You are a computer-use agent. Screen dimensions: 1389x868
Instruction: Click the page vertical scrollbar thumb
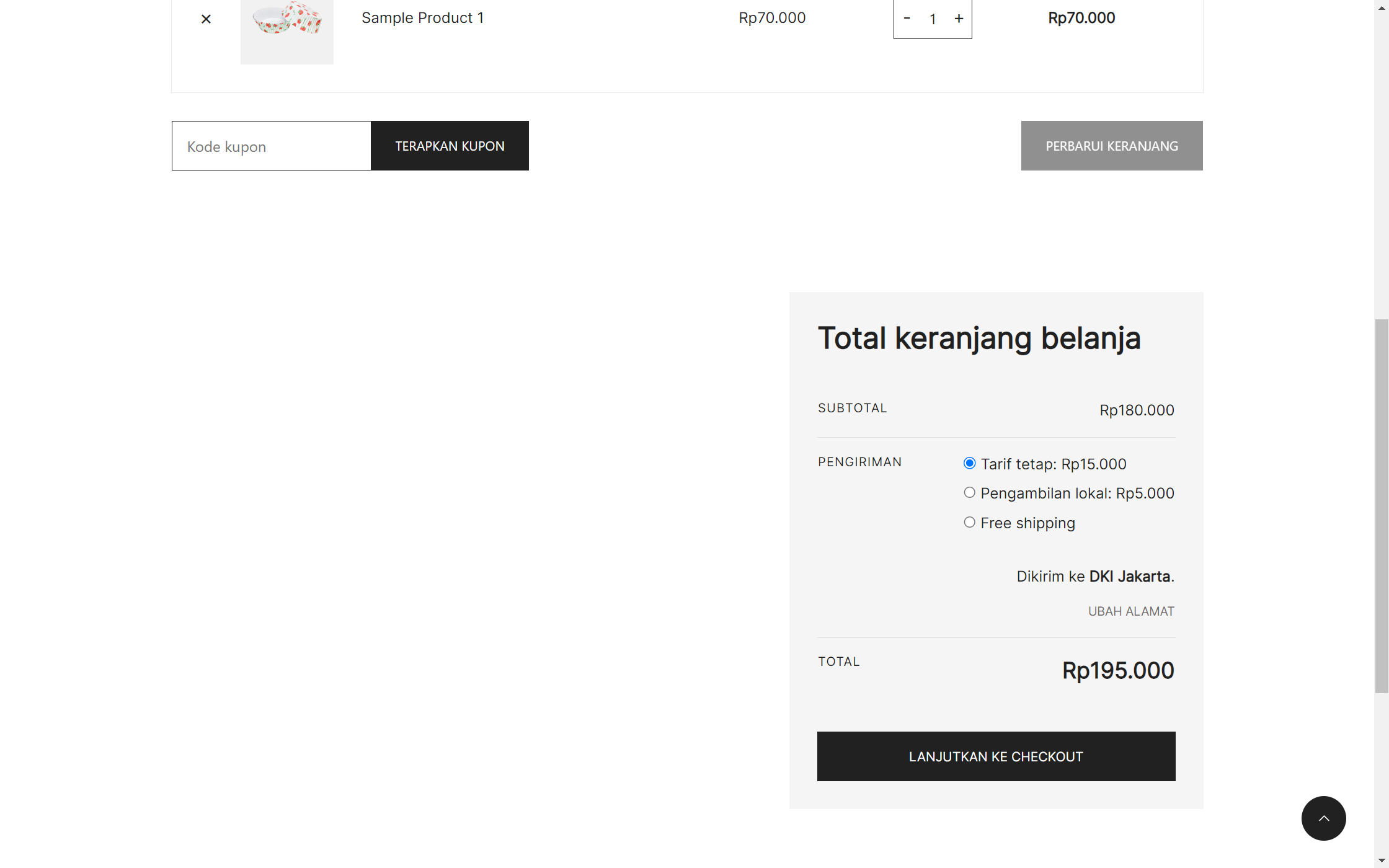coord(1382,505)
